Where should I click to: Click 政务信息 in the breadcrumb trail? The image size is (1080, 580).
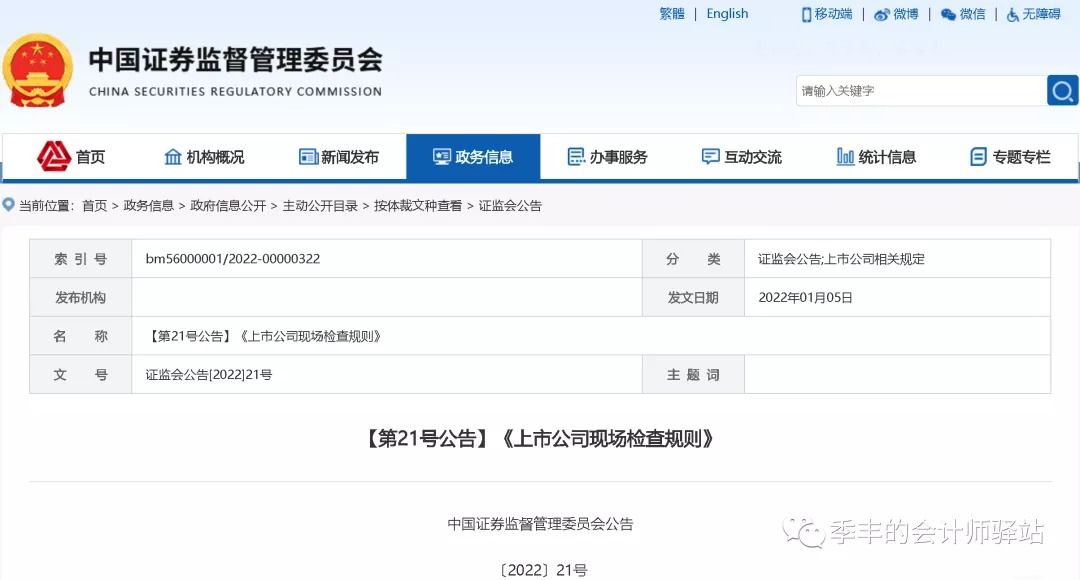149,205
